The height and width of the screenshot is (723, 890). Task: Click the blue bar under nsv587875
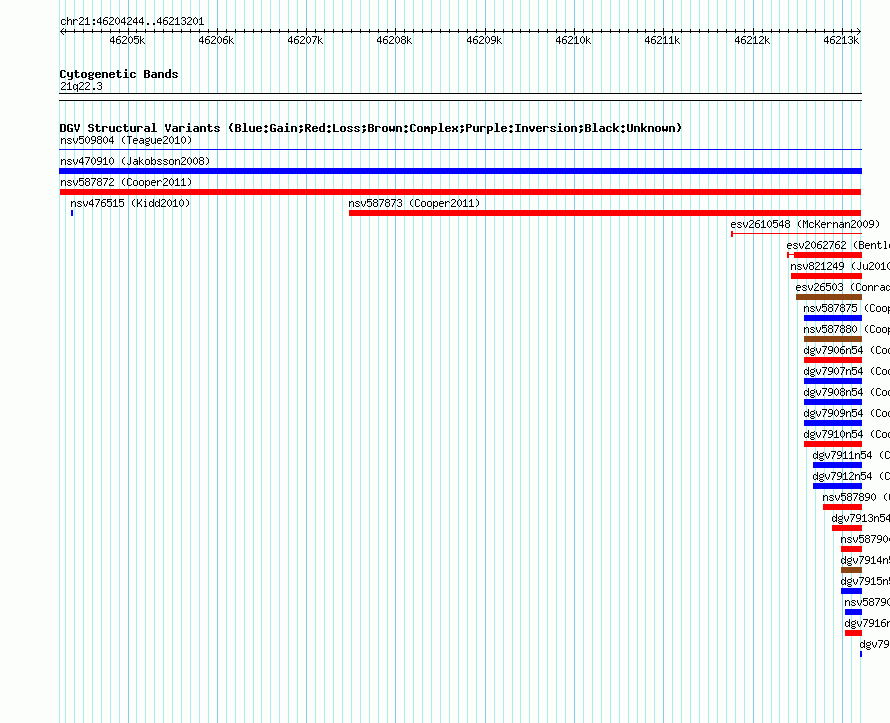[833, 318]
